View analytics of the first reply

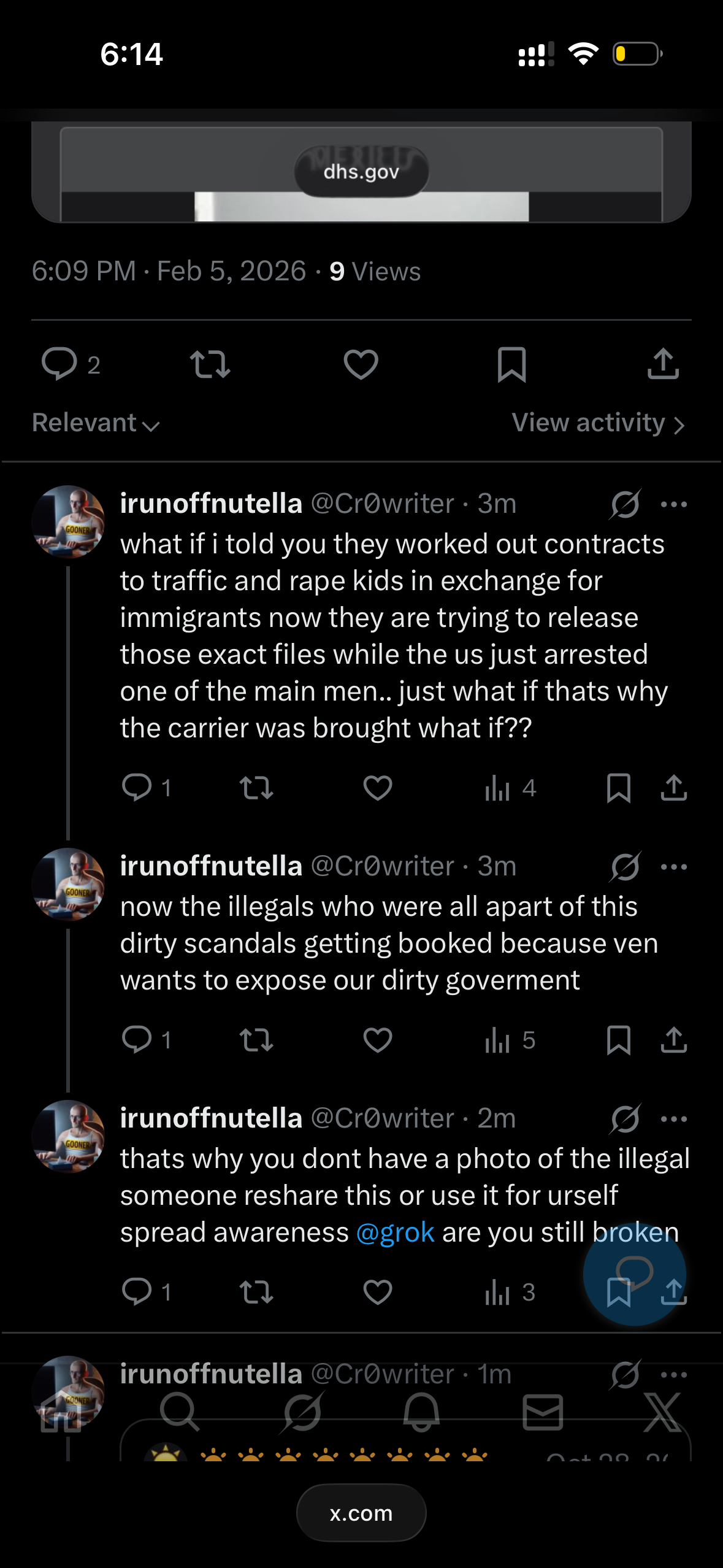click(x=510, y=788)
